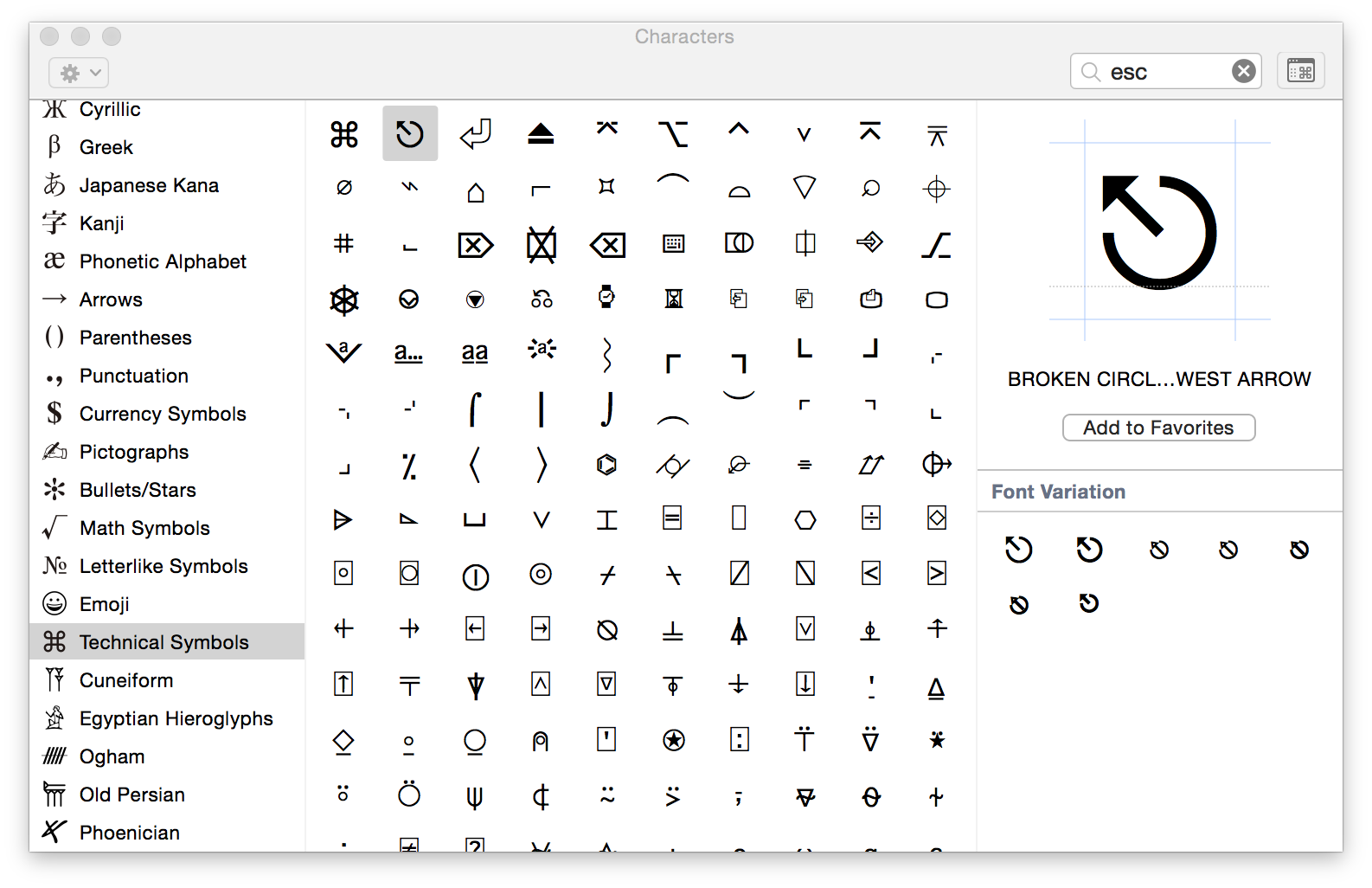Choose the last font variation in second row
The image size is (1372, 888).
click(1089, 603)
